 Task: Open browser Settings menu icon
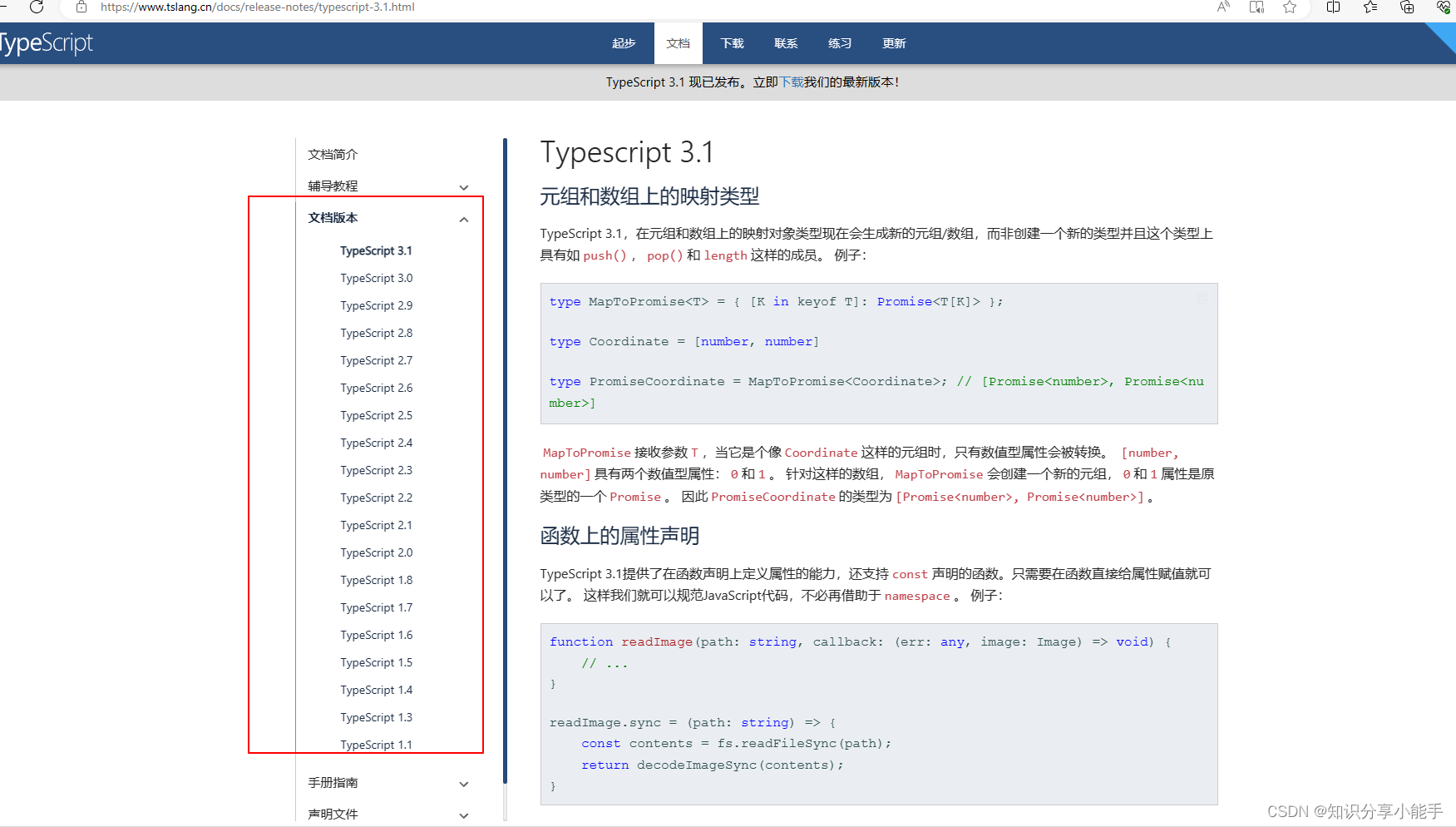click(x=1454, y=7)
